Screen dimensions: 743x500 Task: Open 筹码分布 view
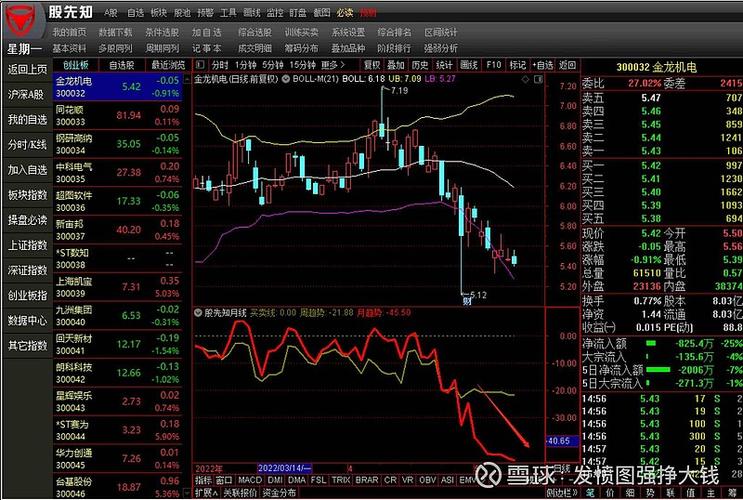click(x=301, y=48)
